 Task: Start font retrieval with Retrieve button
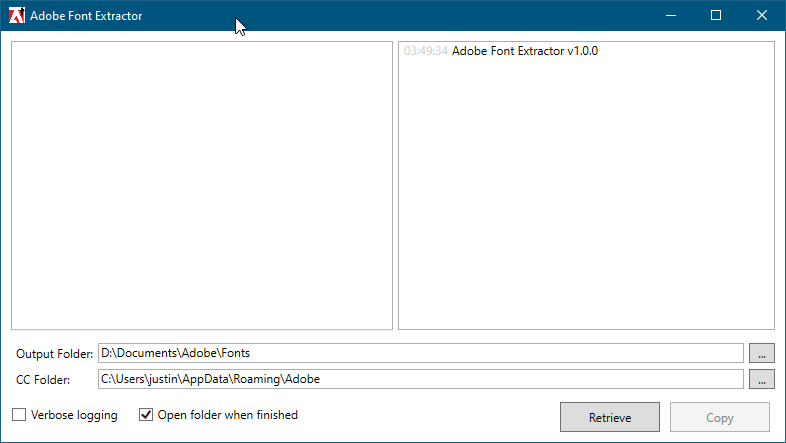pos(610,417)
